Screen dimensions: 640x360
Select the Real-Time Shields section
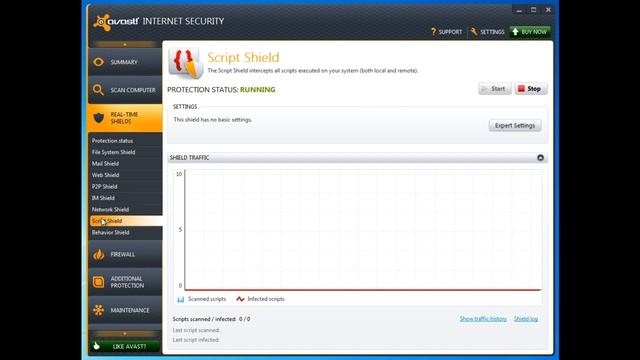(124, 118)
